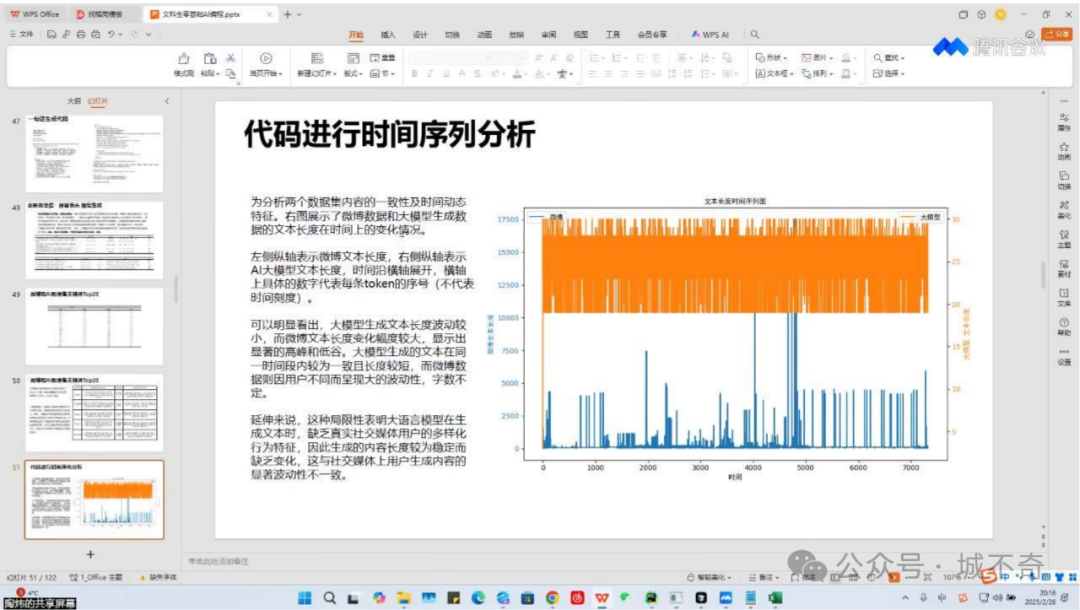Click the add slide plus below thumbnails

click(x=90, y=554)
